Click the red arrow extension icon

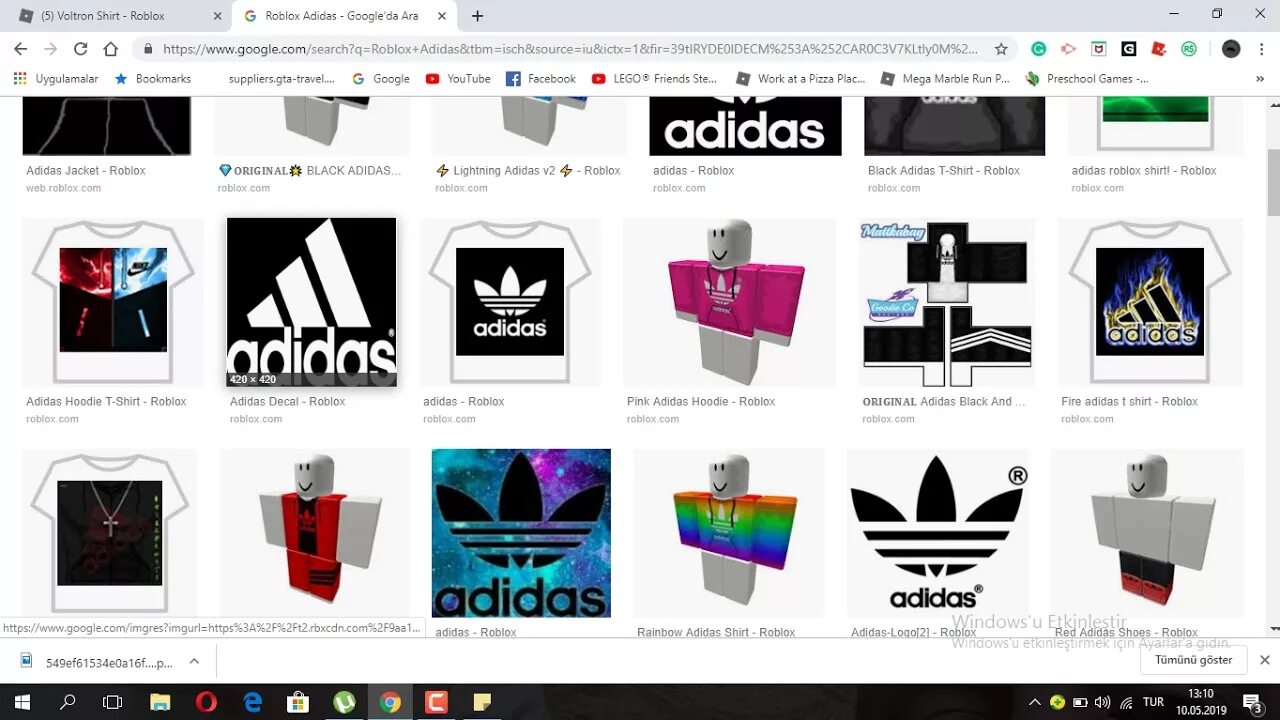[x=1068, y=48]
